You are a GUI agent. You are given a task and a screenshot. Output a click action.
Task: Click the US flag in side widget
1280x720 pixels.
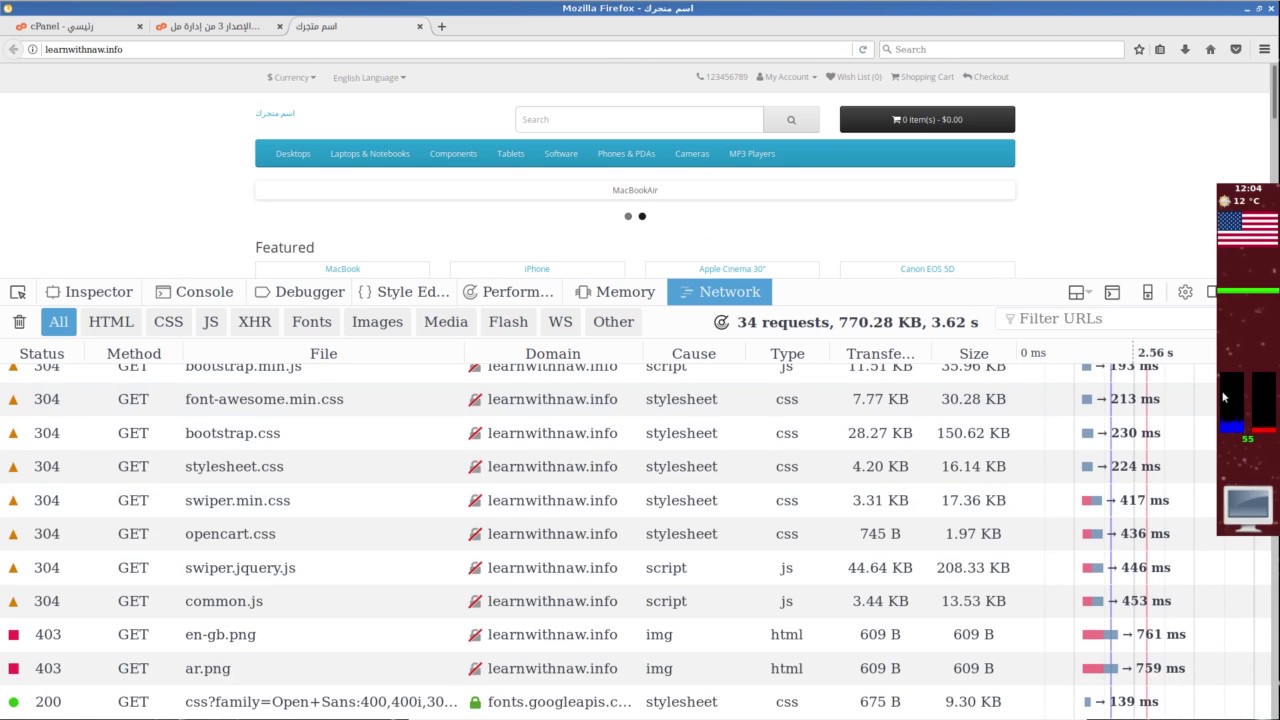pyautogui.click(x=1248, y=228)
